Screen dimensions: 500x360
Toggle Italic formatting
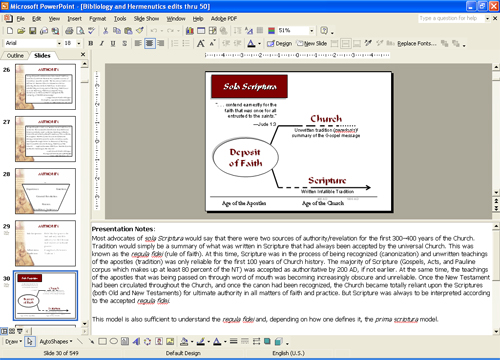102,43
